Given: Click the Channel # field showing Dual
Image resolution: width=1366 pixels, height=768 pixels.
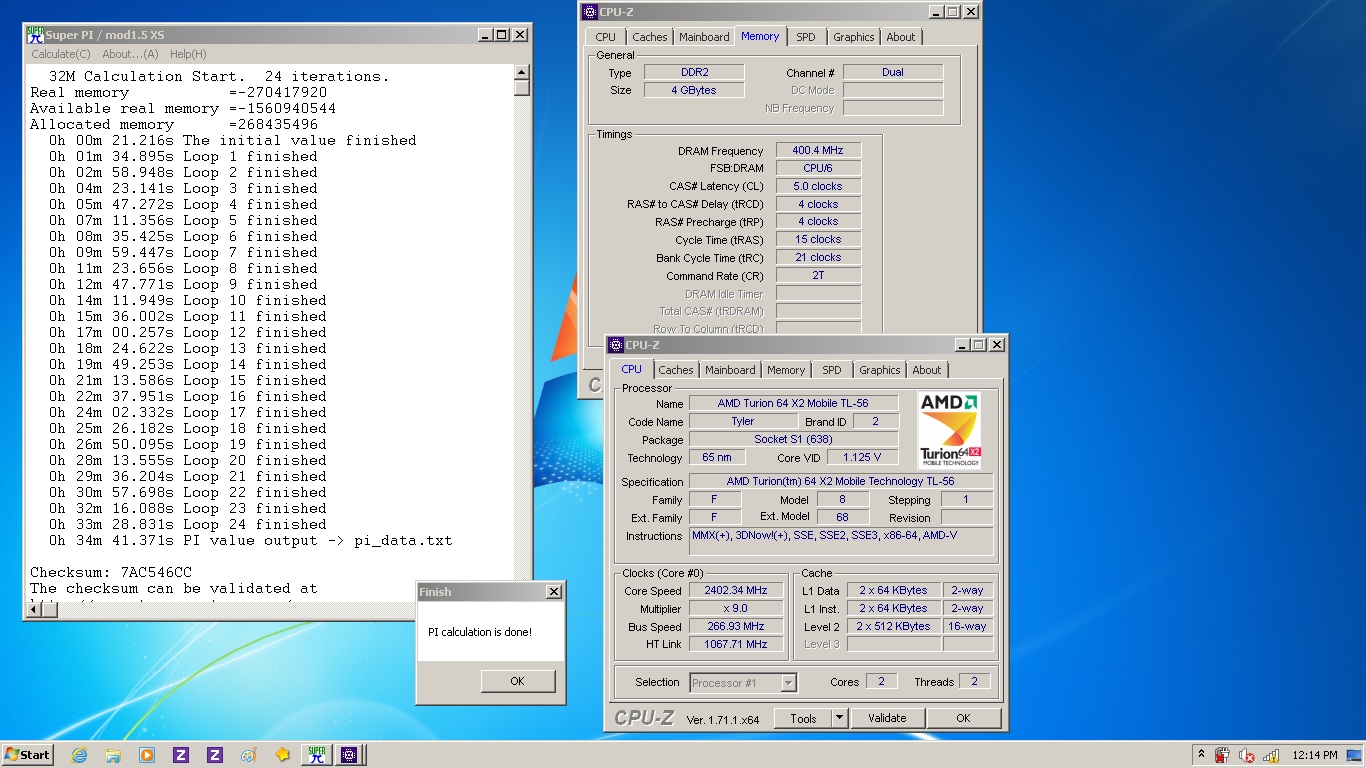Looking at the screenshot, I should [893, 72].
